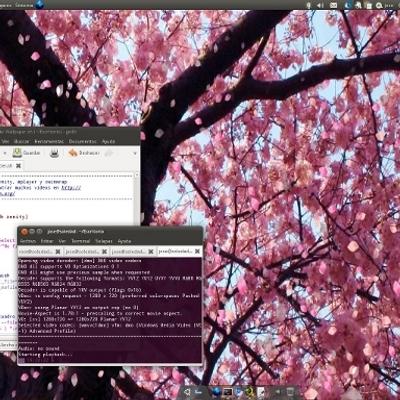Image resolution: width=400 pixels, height=400 pixels.
Task: Click the 'Starting playback...' terminal line
Action: pyautogui.click(x=45, y=355)
